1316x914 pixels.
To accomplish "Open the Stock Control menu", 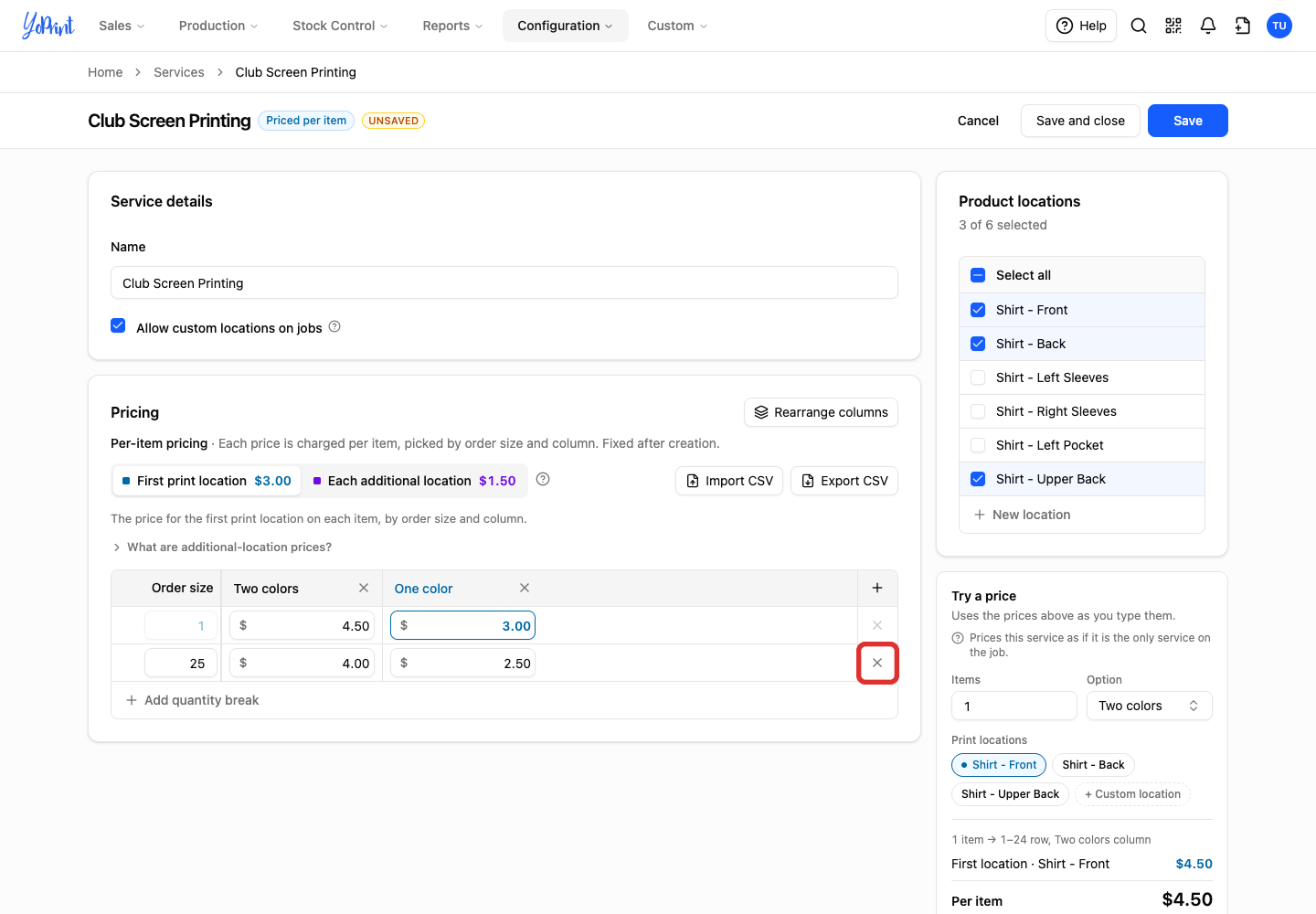I will (x=340, y=26).
